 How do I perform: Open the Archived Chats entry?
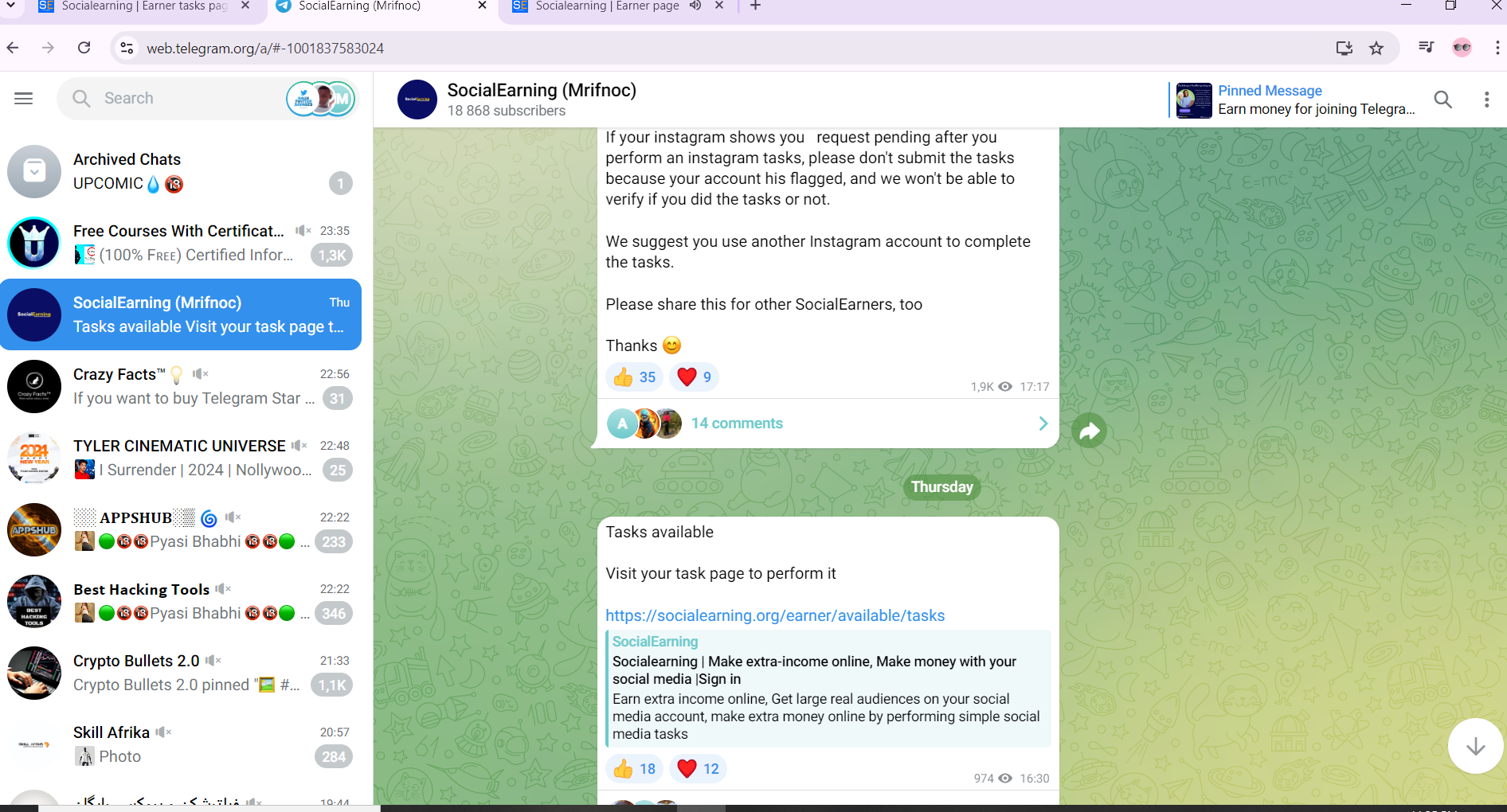click(181, 171)
